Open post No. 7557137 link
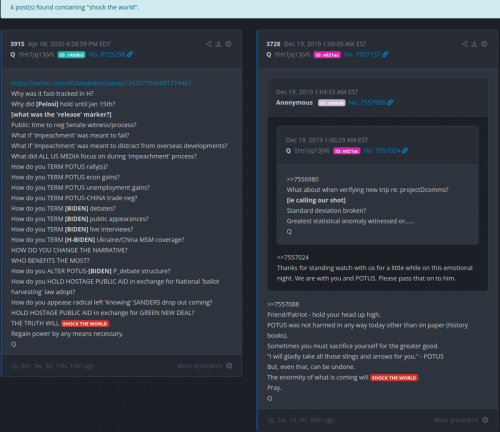The width and height of the screenshot is (500, 432). (362, 54)
